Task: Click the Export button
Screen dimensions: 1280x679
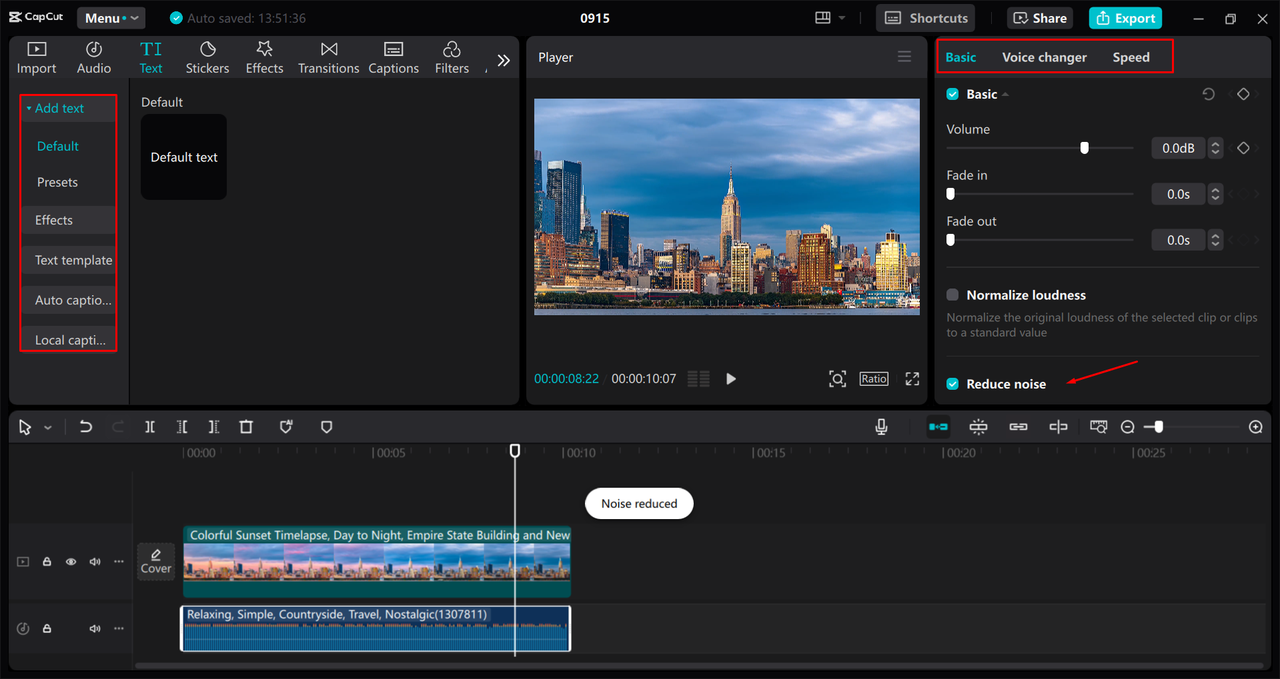Action: tap(1126, 18)
